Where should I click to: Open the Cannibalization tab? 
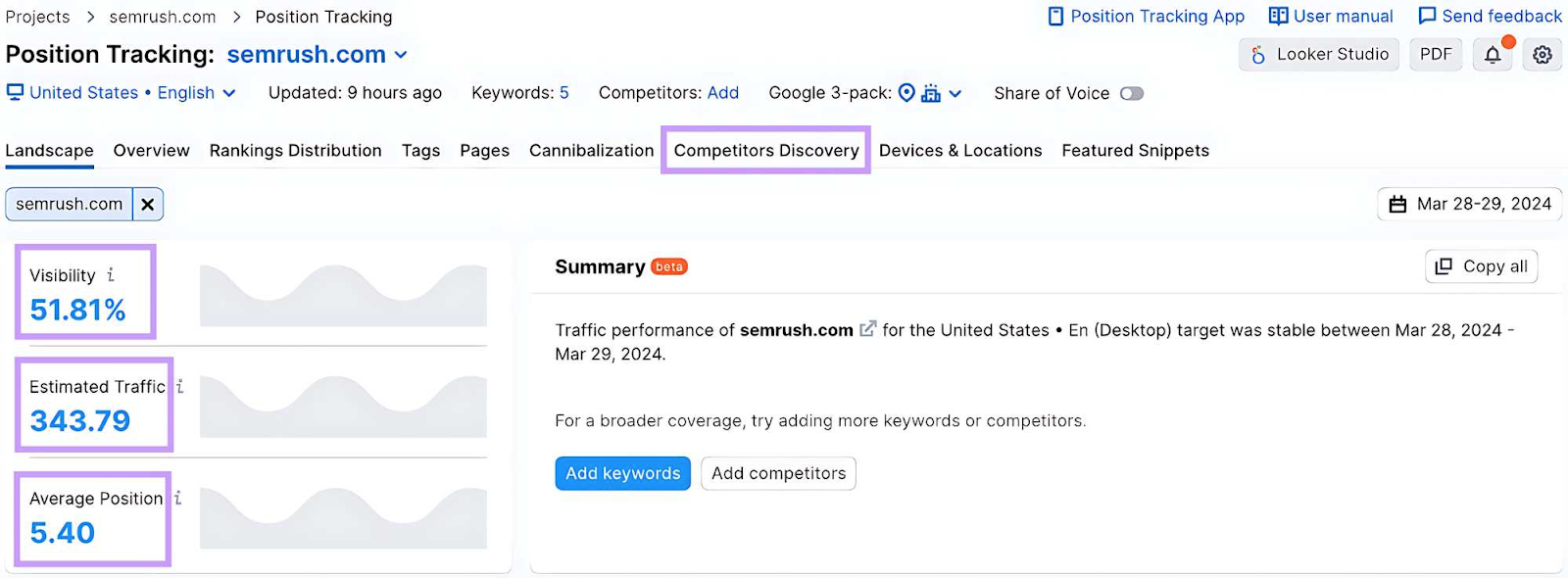[590, 150]
